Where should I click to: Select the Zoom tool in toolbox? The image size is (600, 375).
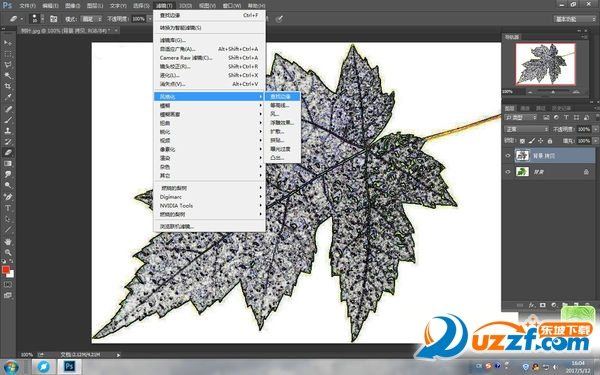pos(8,253)
